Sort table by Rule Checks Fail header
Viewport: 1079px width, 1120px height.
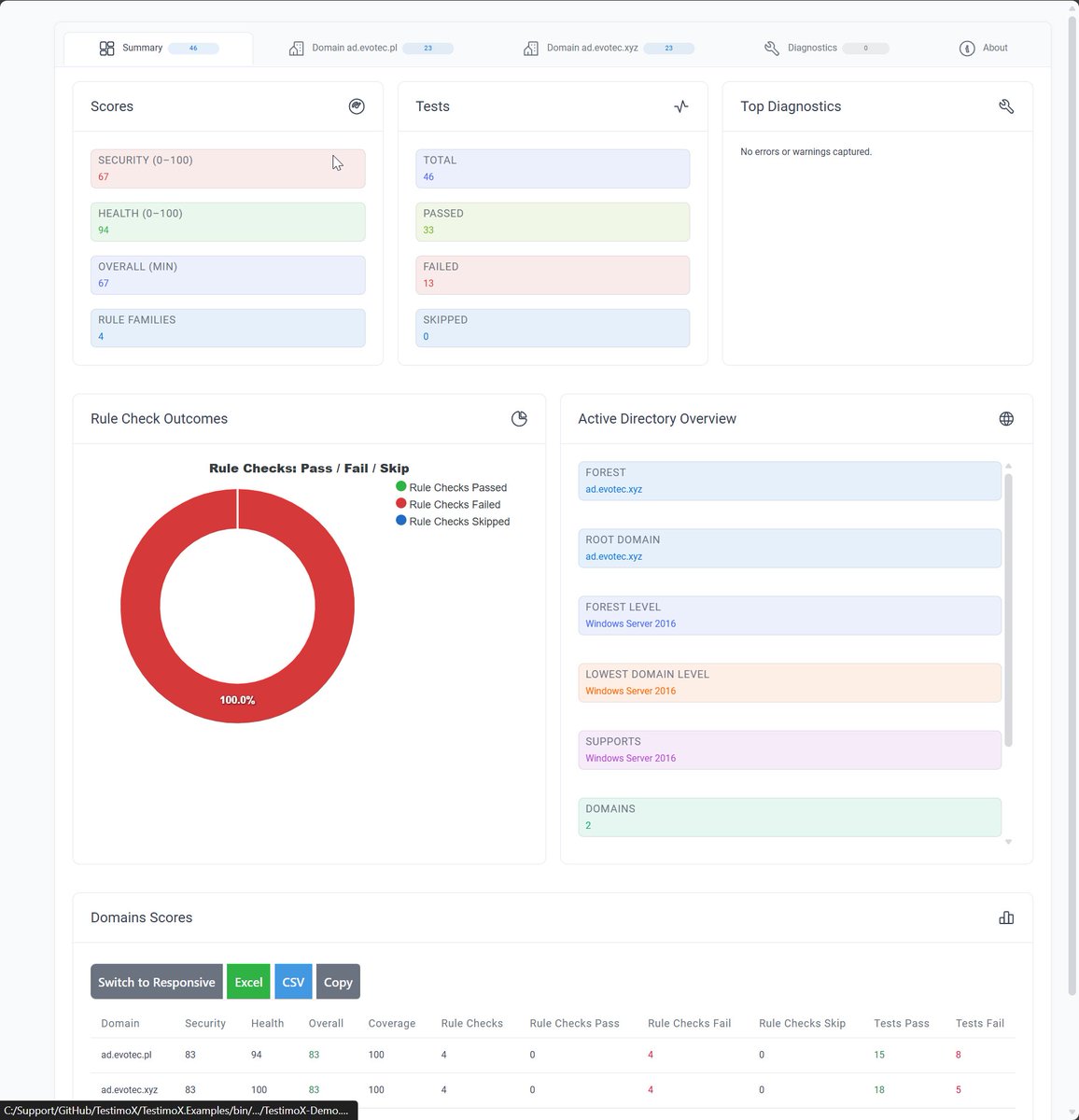(x=690, y=1023)
